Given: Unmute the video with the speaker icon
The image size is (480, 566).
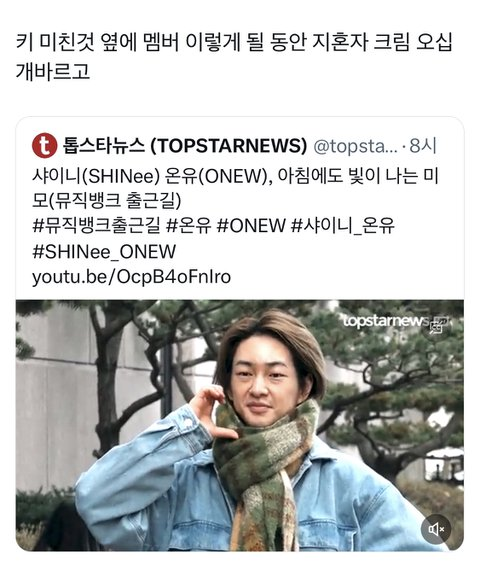Looking at the screenshot, I should (x=436, y=529).
